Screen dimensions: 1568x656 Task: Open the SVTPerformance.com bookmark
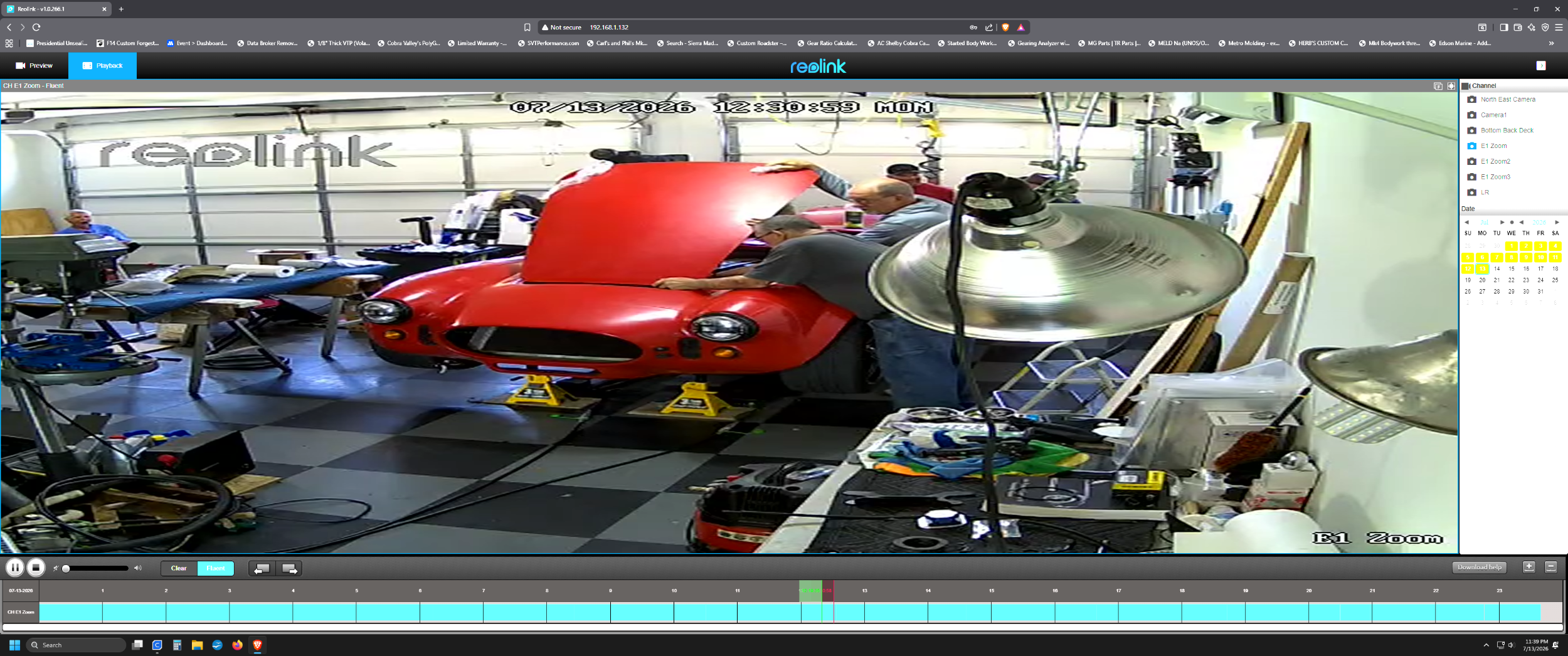pos(549,43)
